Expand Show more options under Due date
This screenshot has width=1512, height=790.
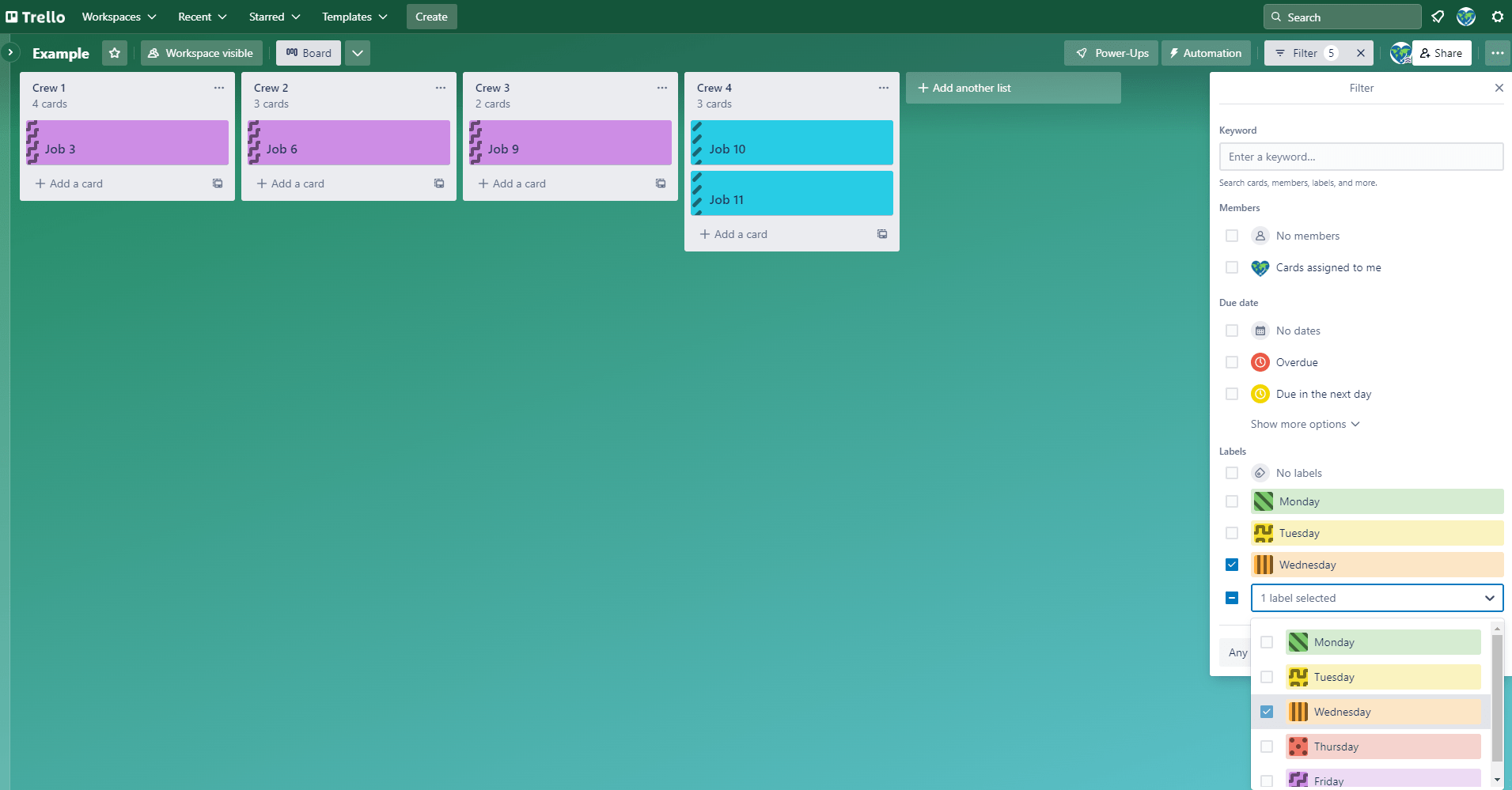1304,424
